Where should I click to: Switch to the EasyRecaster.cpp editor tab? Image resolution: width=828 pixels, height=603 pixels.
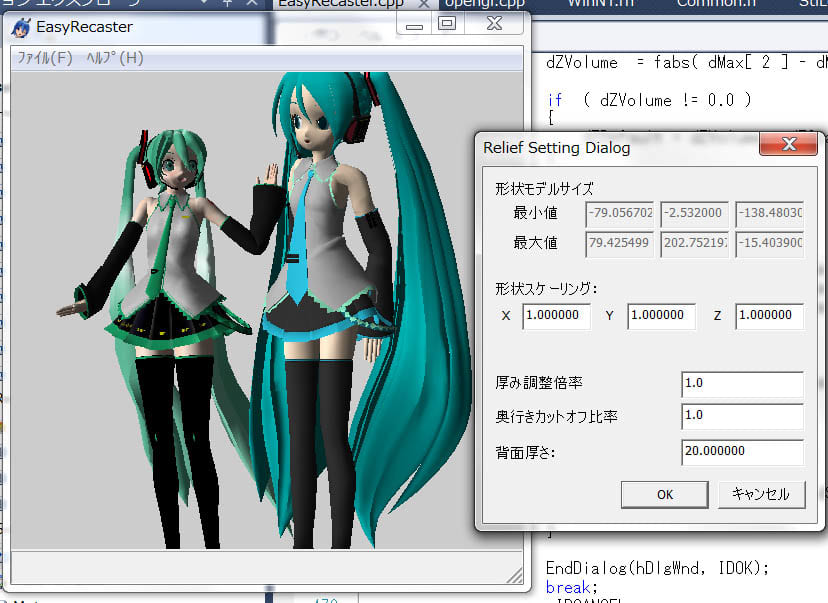coord(341,4)
